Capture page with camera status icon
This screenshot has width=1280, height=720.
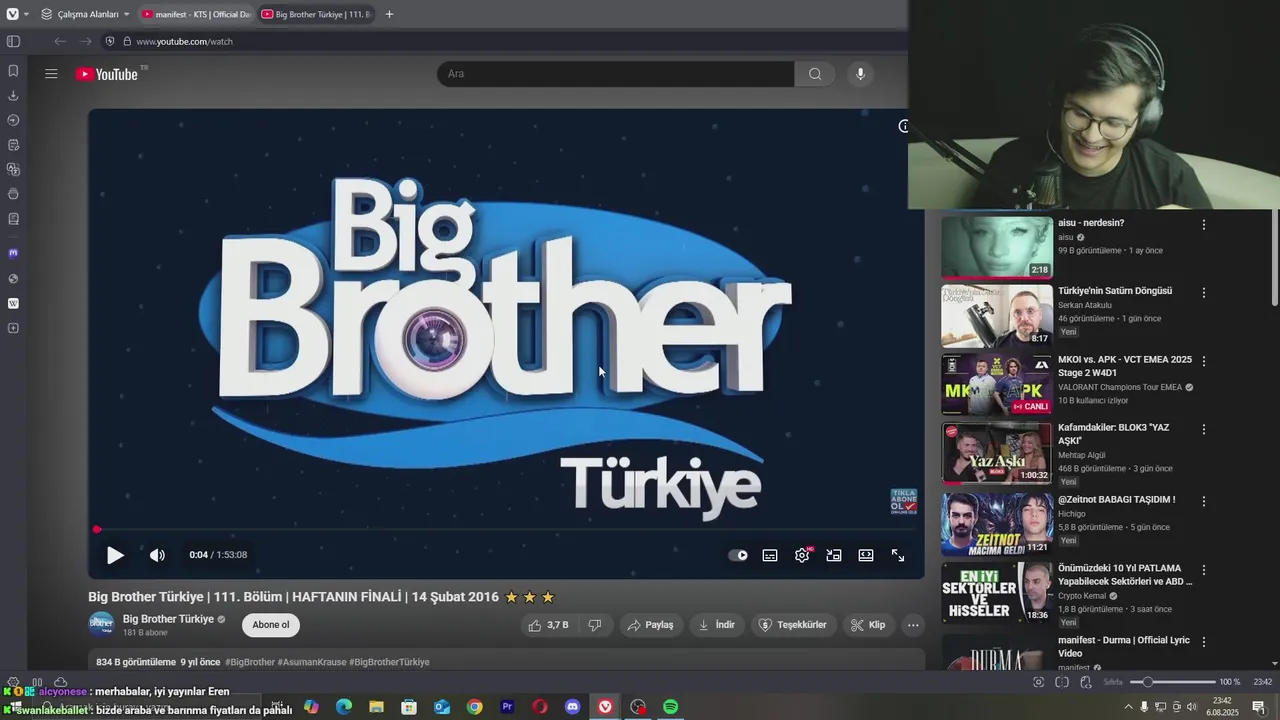(x=1039, y=682)
